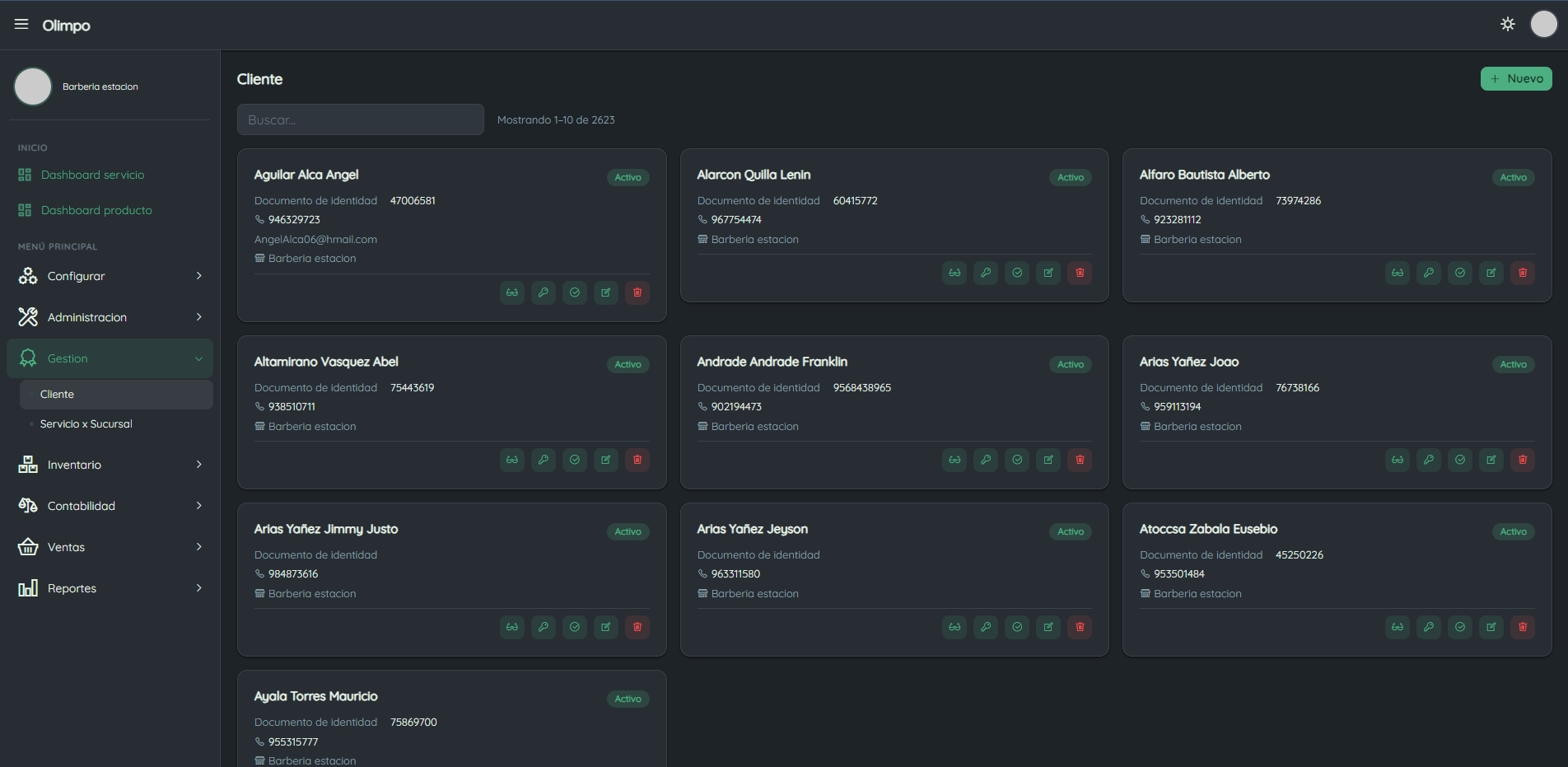Screen dimensions: 1568x767
Task: Click check-circle icon on Arias Yañez Jeyson card
Action: 1017,627
